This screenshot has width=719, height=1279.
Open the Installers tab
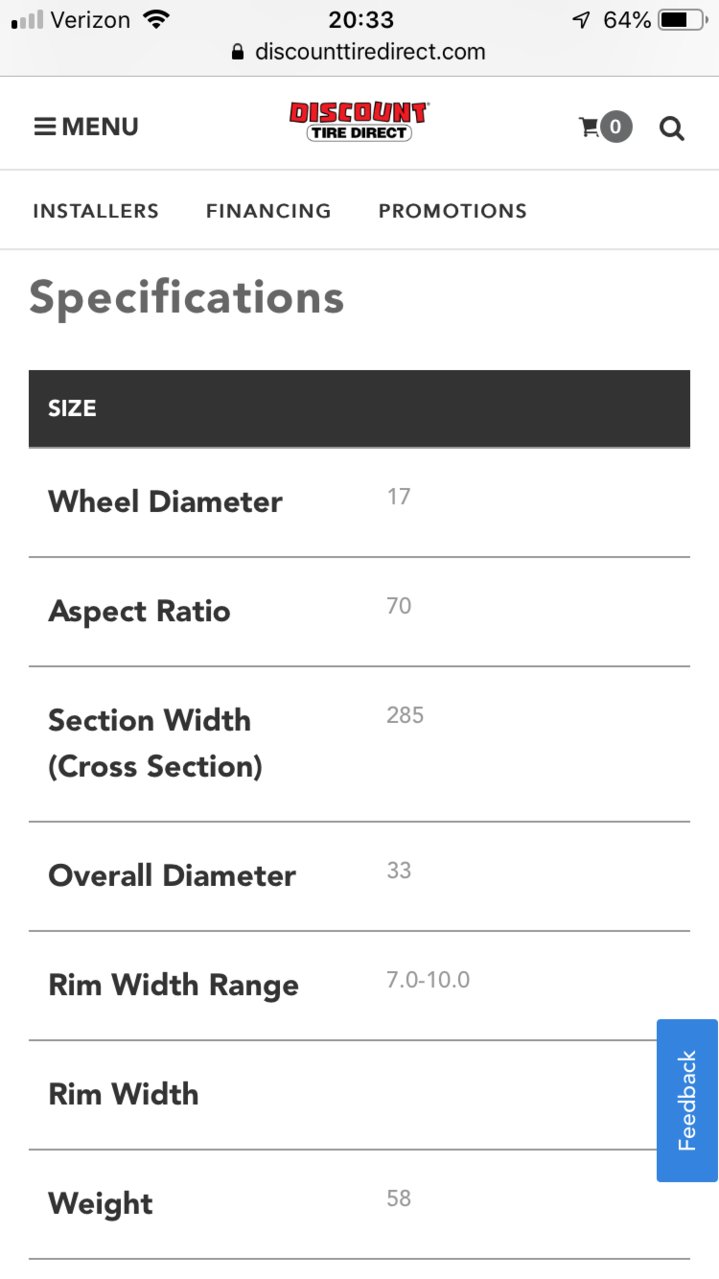[96, 211]
